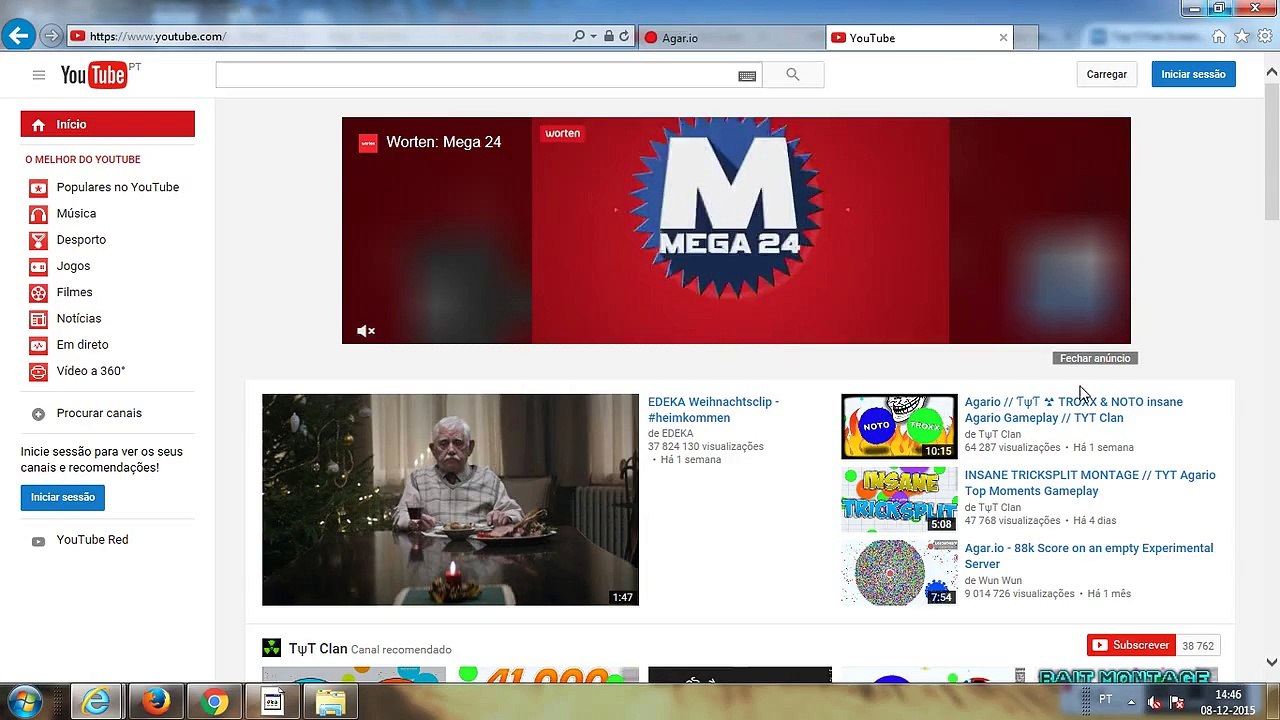Go back with the browser back arrow
Viewport: 1280px width, 720px height.
pyautogui.click(x=18, y=36)
